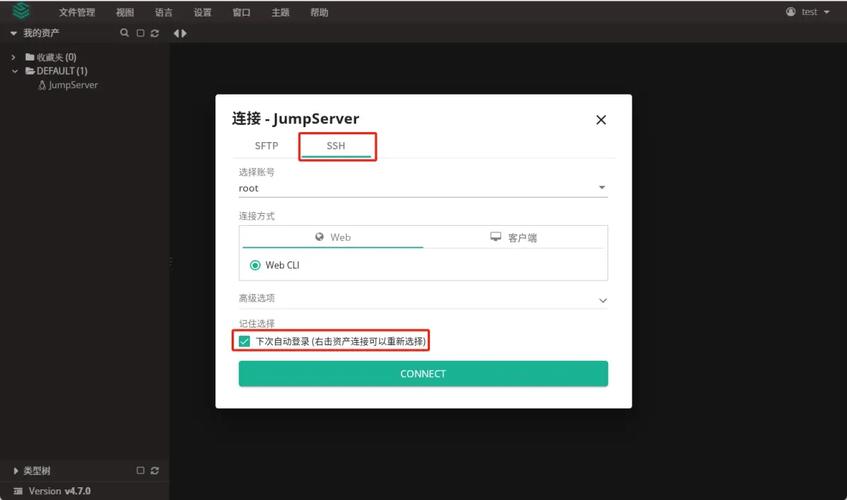Open the 帮助 menu
The image size is (847, 500).
[319, 12]
